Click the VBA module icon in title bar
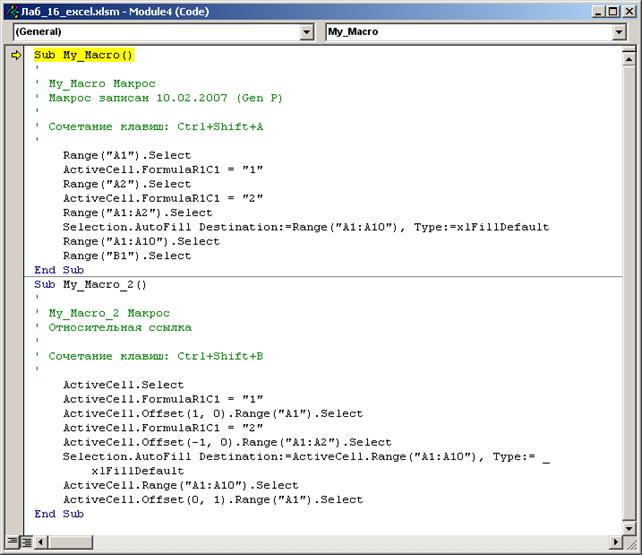 coord(13,11)
